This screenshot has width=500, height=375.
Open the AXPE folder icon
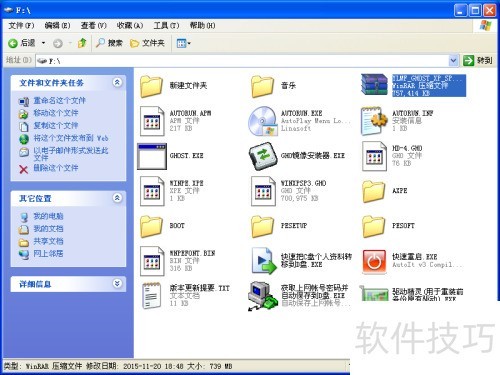373,191
